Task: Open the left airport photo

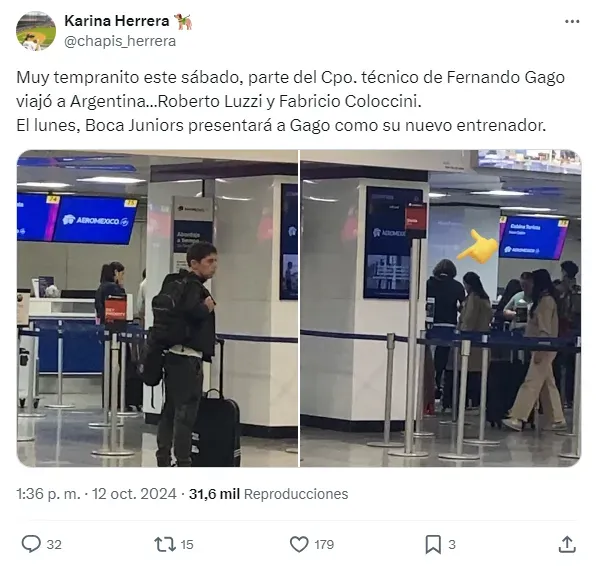Action: (157, 308)
